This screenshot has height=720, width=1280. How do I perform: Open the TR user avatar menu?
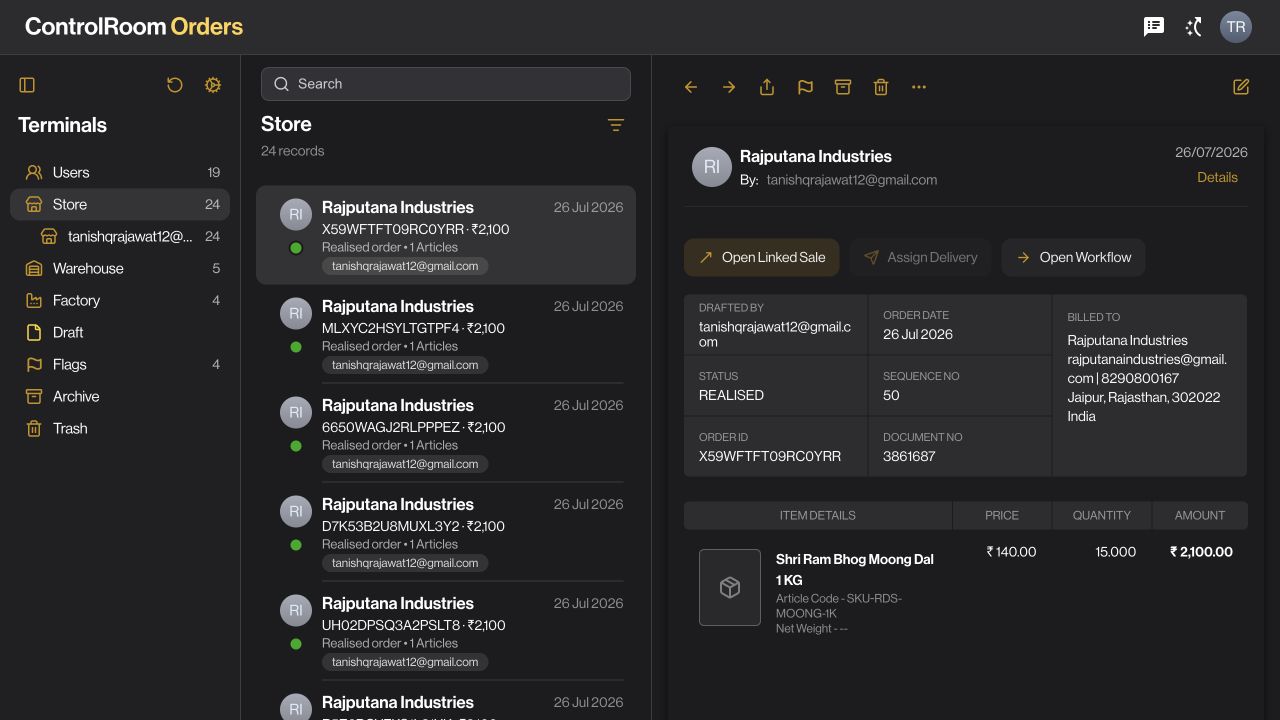coord(1236,27)
